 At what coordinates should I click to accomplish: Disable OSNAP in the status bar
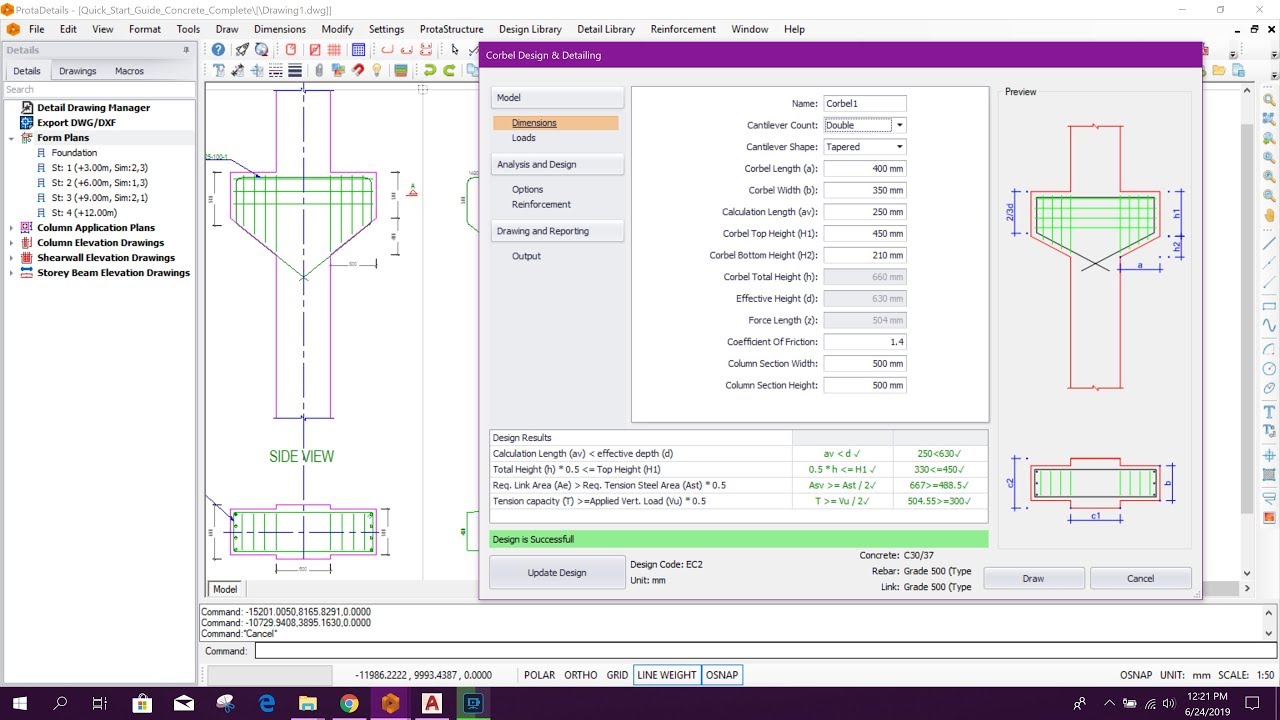[722, 675]
